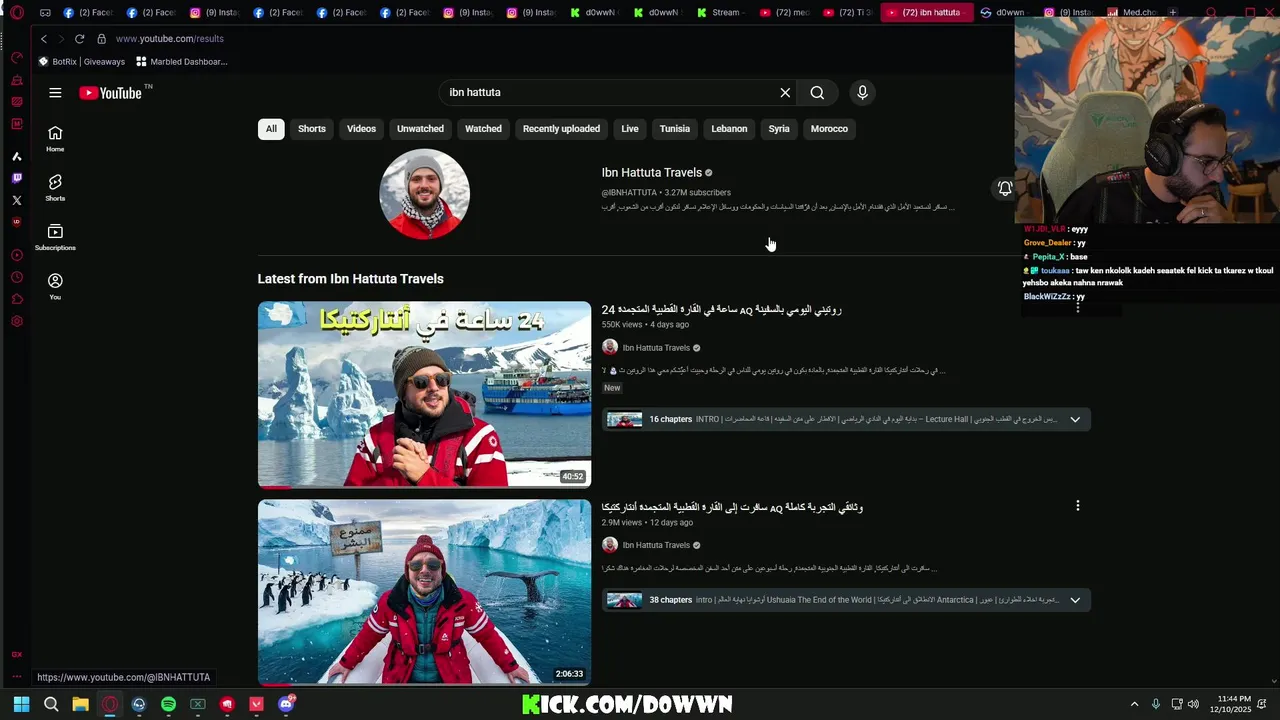Open Subscriptions in the YouTube sidebar
This screenshot has width=1280, height=720.
click(55, 237)
